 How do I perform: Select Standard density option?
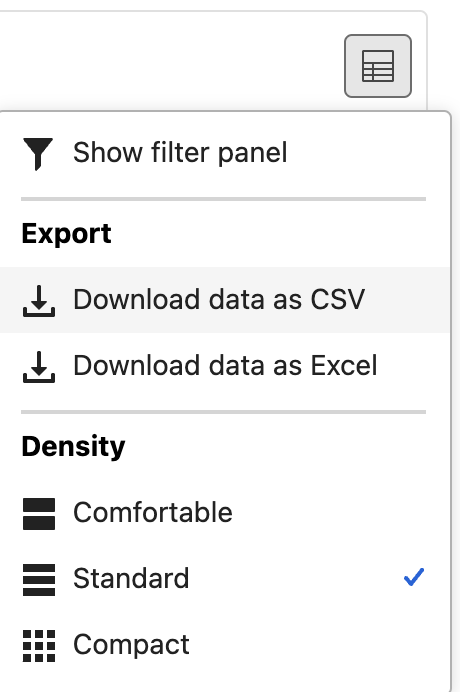point(225,579)
